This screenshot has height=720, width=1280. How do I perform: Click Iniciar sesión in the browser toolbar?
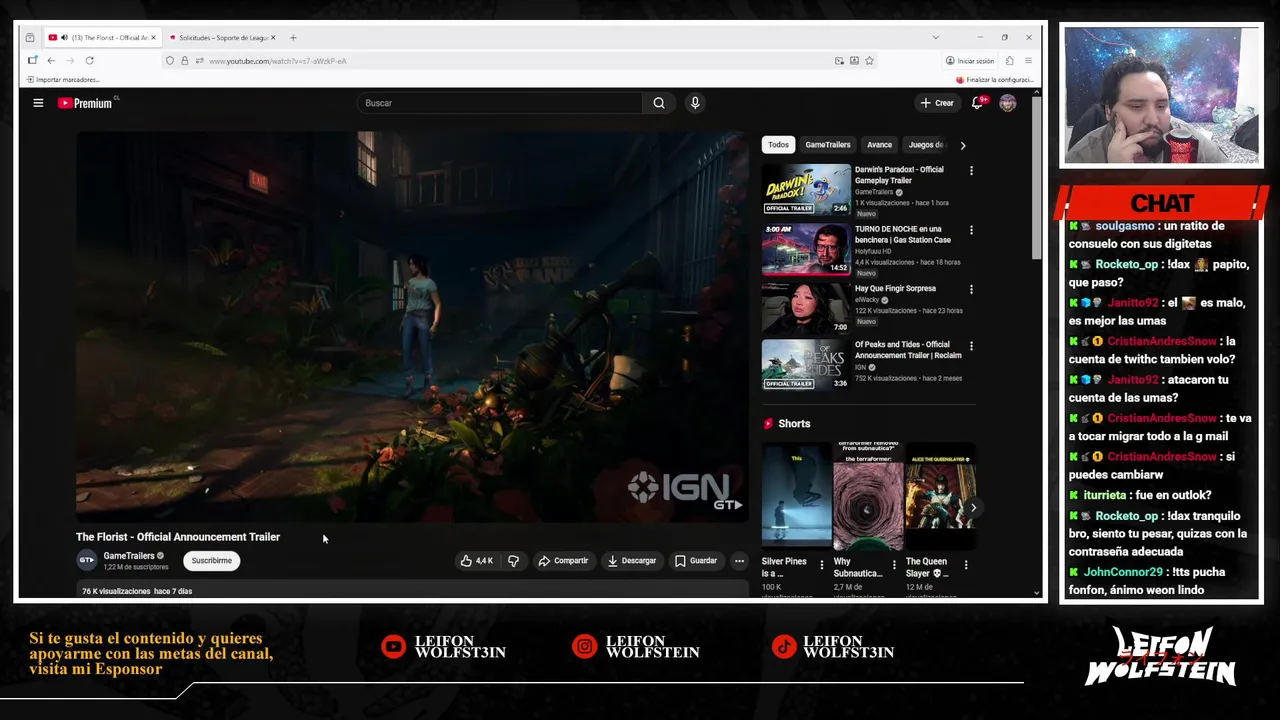tap(970, 61)
